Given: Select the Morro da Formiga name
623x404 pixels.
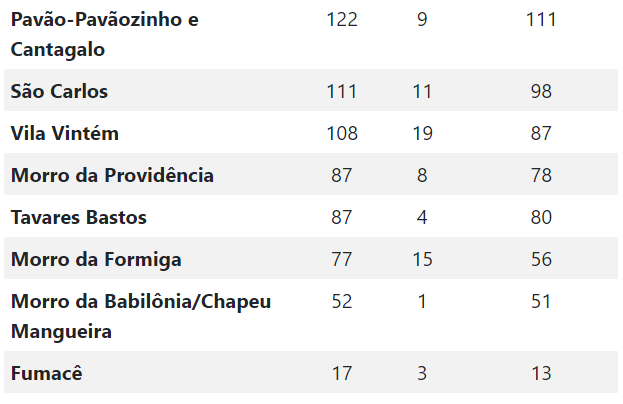Looking at the screenshot, I should pyautogui.click(x=96, y=259).
